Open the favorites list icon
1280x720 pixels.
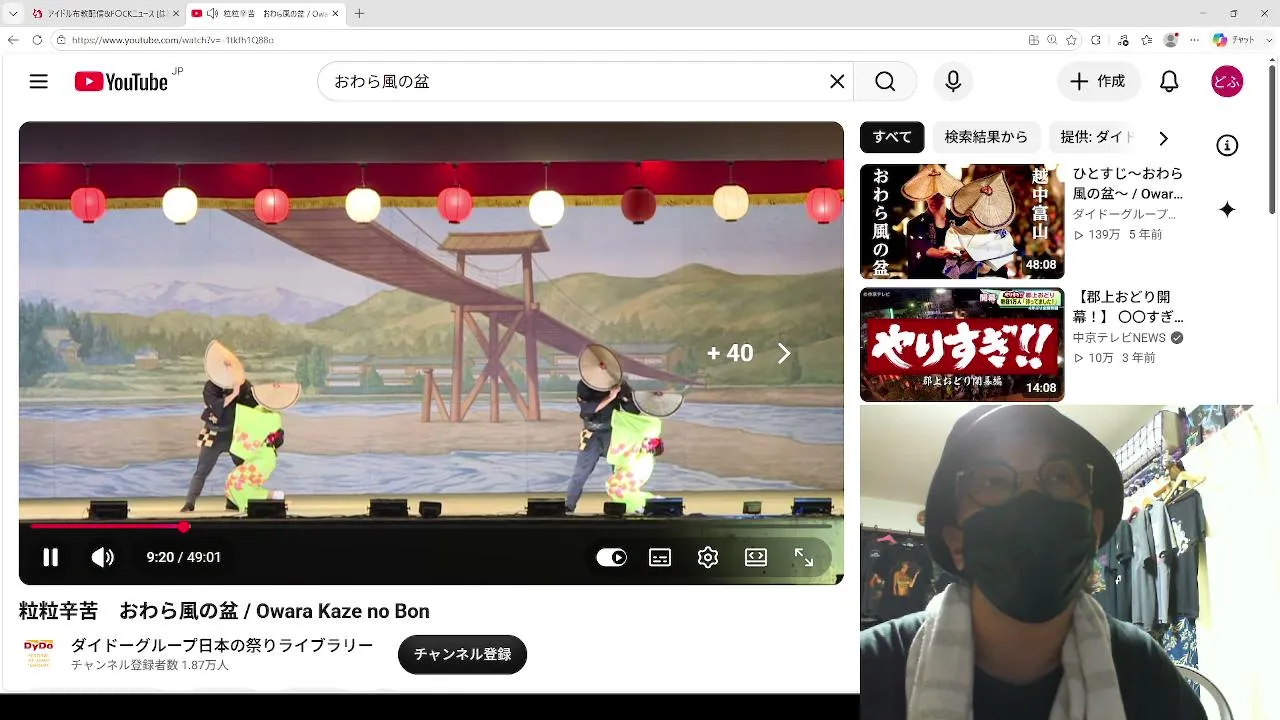tap(1147, 40)
